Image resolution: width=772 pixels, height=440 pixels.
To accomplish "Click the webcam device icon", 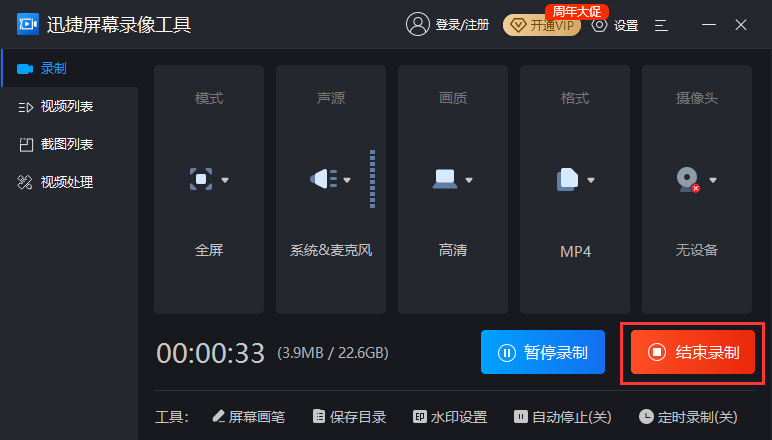I will (688, 180).
